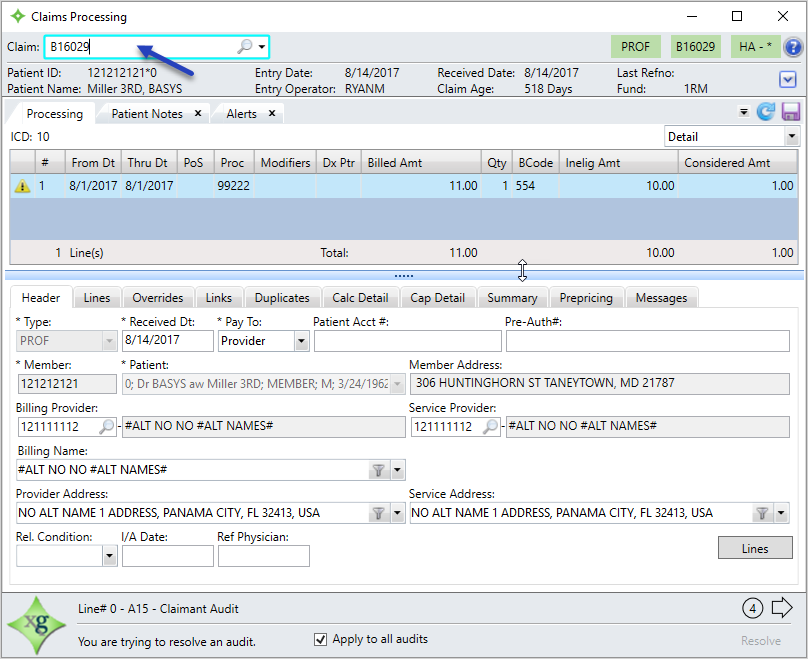808x659 pixels.
Task: Open the Provider Address dropdown arrow
Action: coord(397,513)
